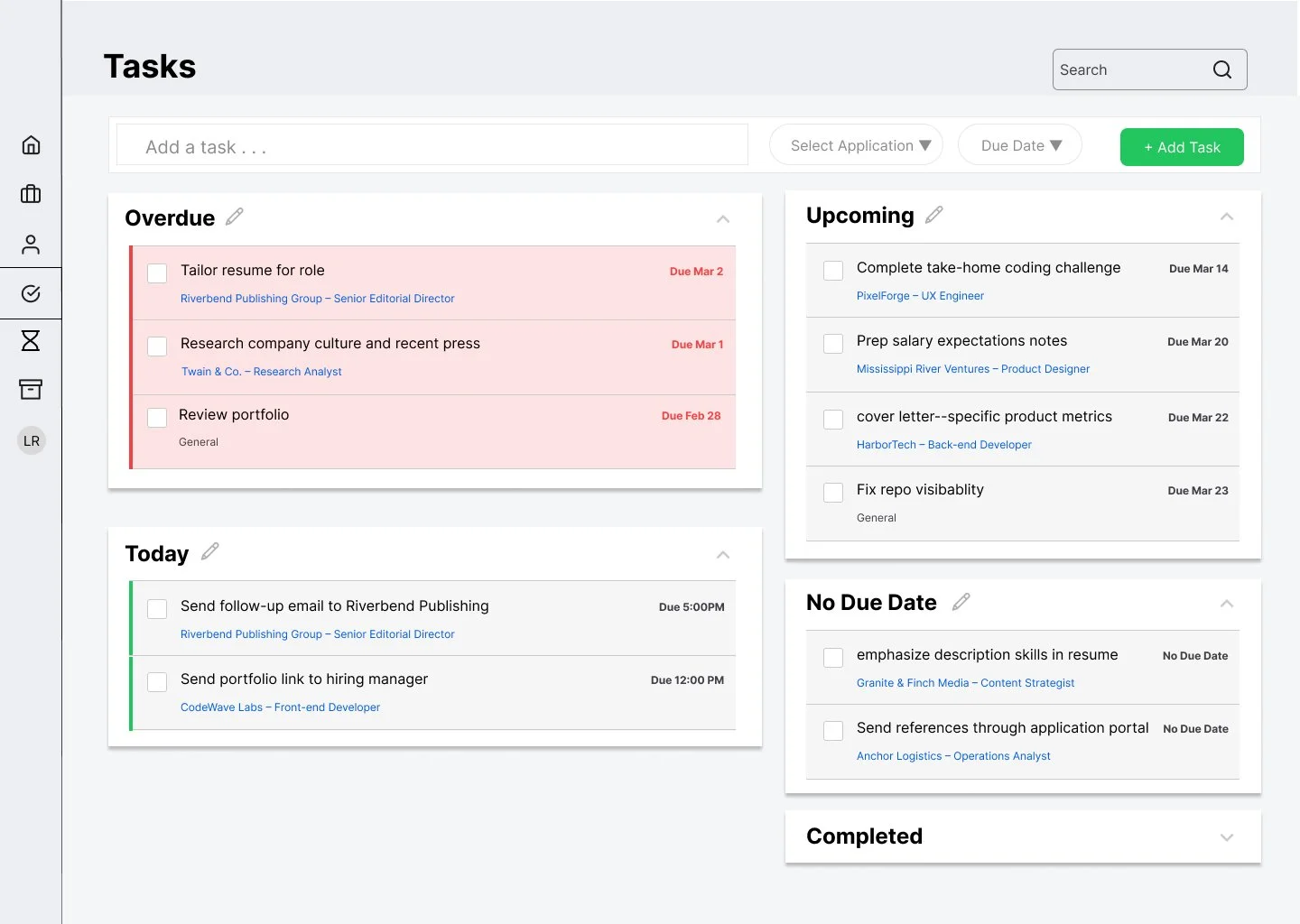Collapse the Today section

(x=722, y=555)
